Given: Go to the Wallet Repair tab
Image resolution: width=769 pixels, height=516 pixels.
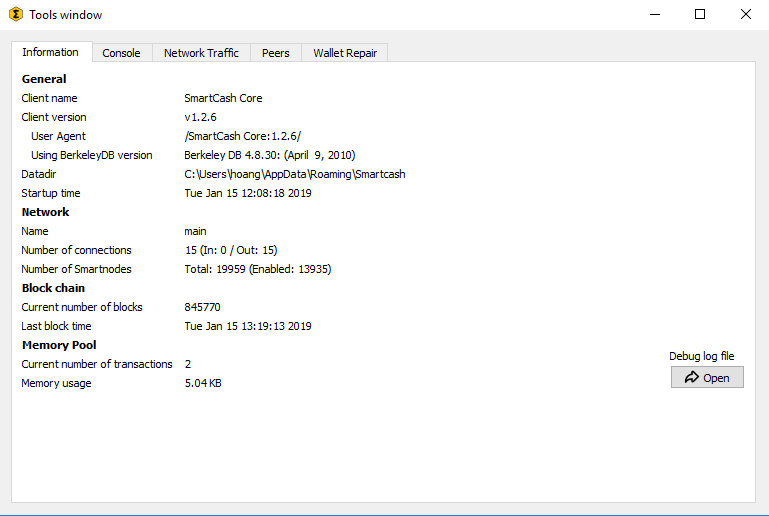Looking at the screenshot, I should [x=345, y=53].
